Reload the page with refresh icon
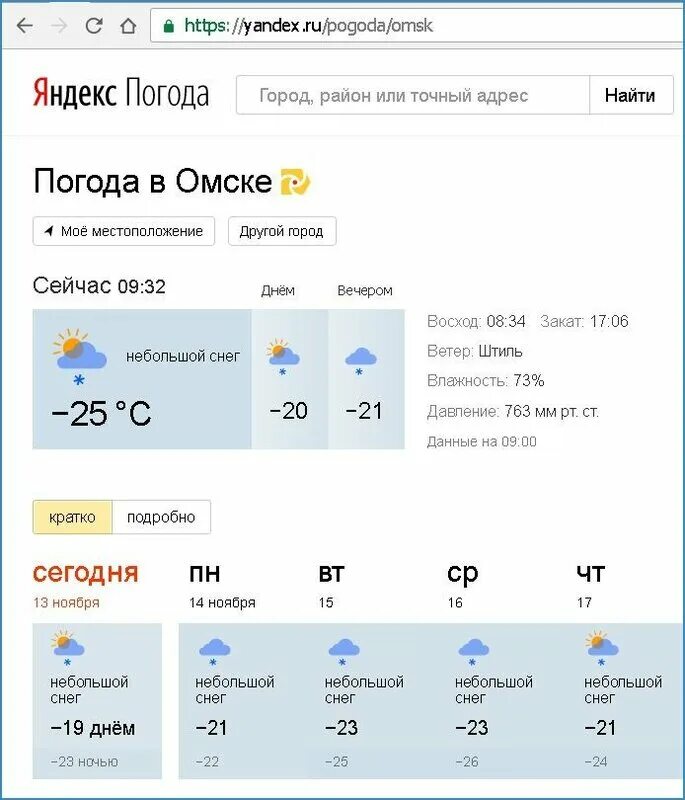The image size is (685, 800). pyautogui.click(x=94, y=26)
